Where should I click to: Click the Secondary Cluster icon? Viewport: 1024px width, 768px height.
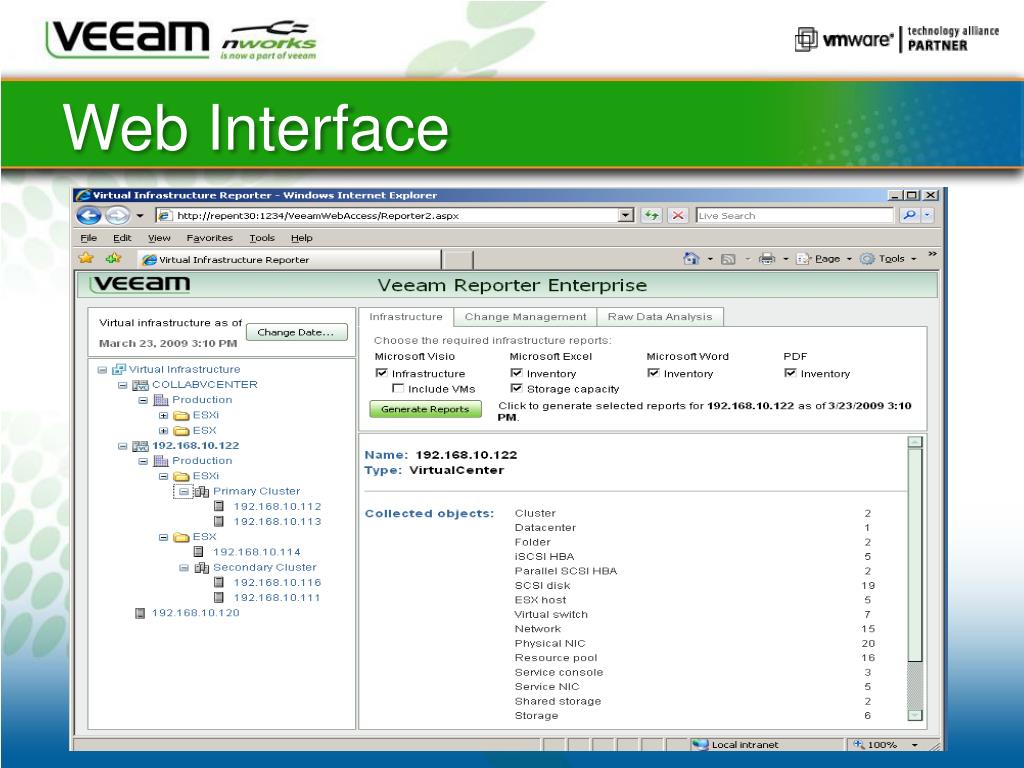(x=202, y=568)
